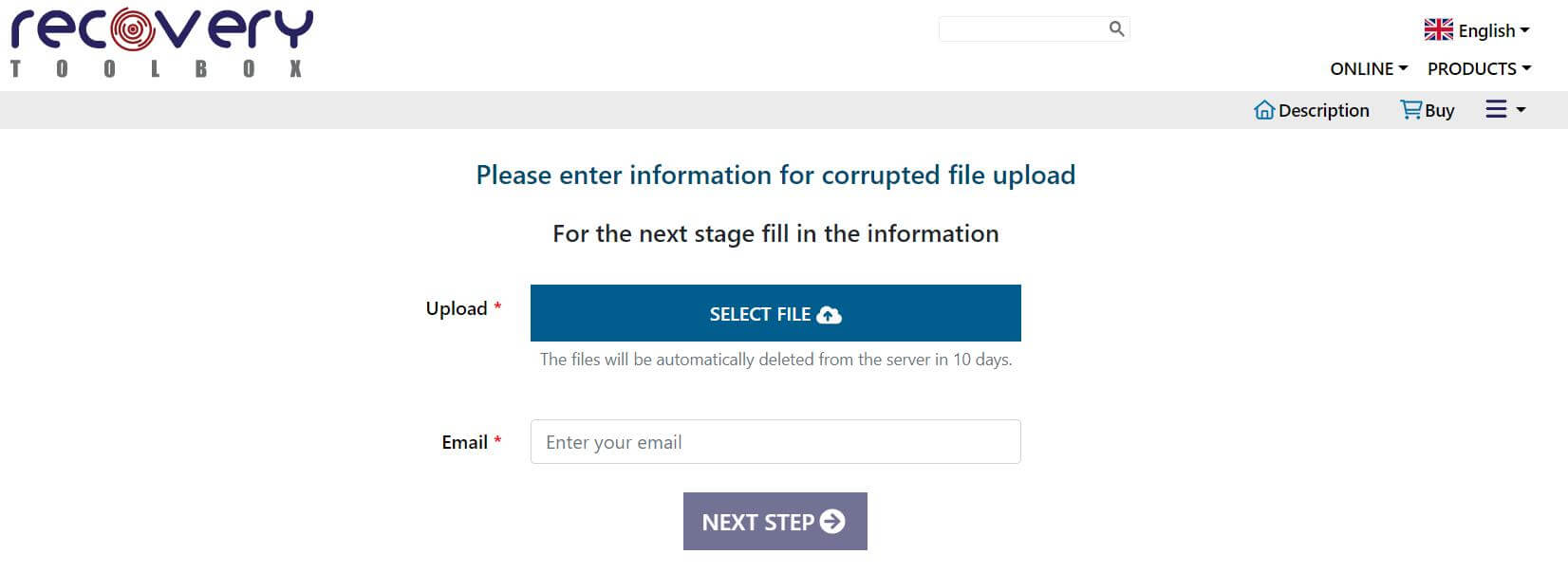Click the Upload field label

(x=457, y=309)
